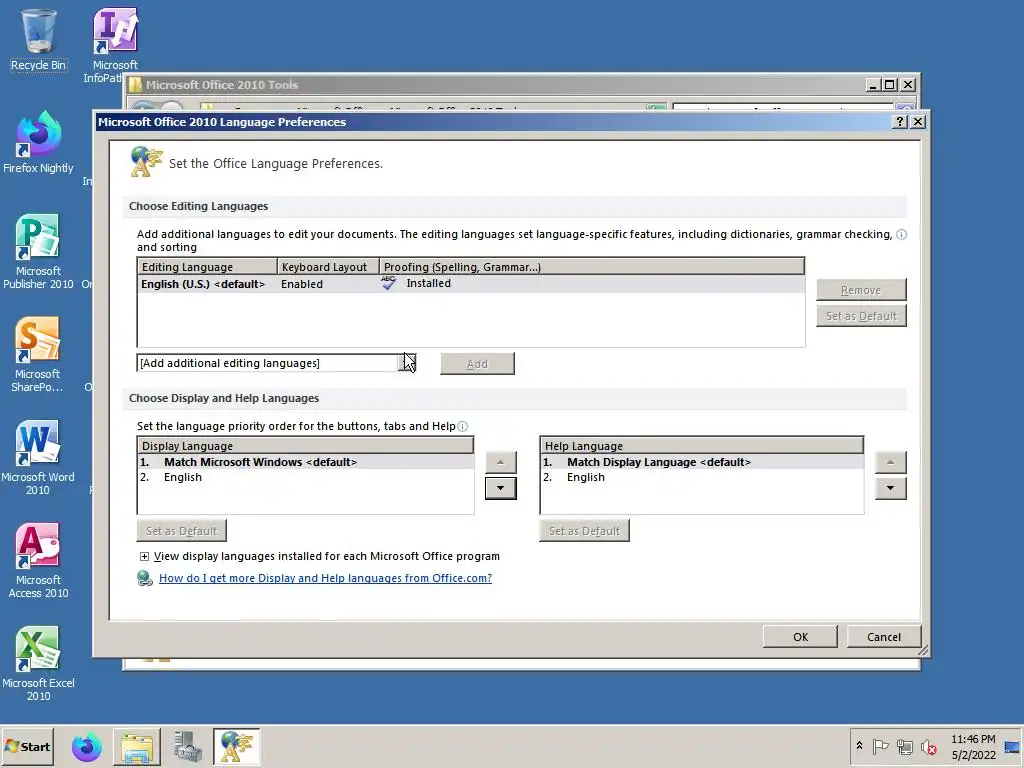Click the 'Installed' proofing status cell
The height and width of the screenshot is (768, 1024).
(x=428, y=283)
